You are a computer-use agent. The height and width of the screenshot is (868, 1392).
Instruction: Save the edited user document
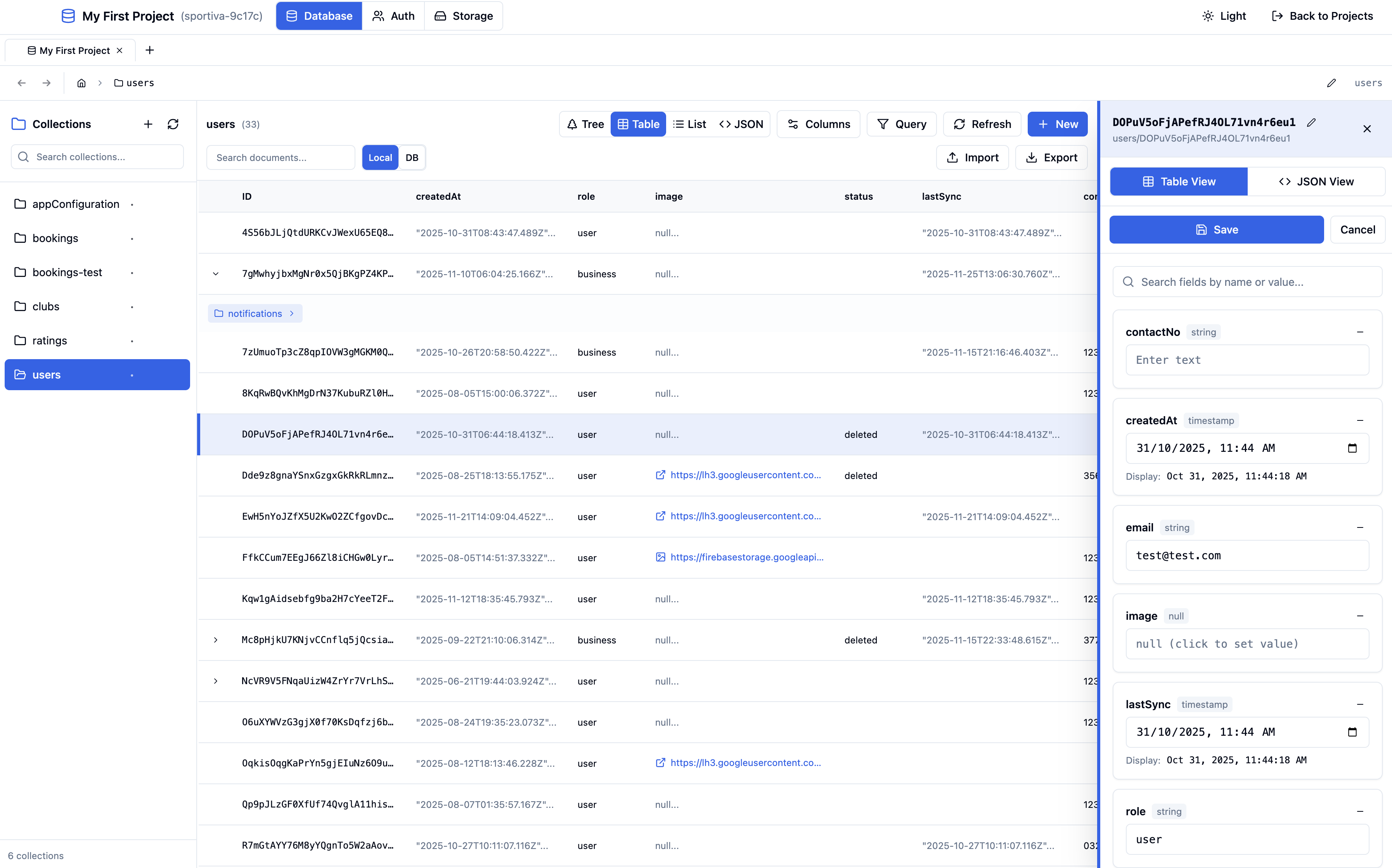(1216, 229)
